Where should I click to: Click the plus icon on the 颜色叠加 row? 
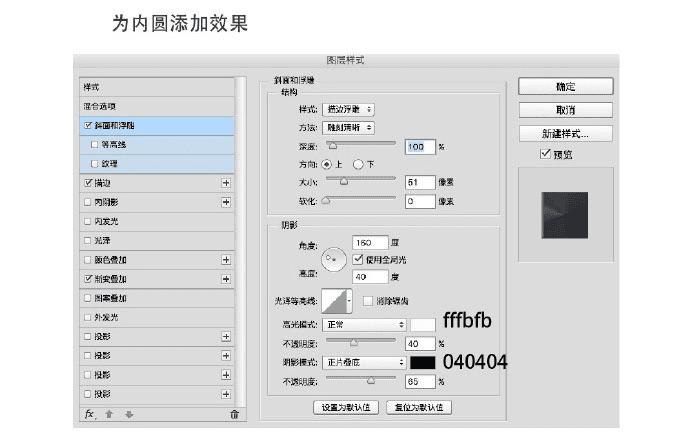click(x=226, y=260)
